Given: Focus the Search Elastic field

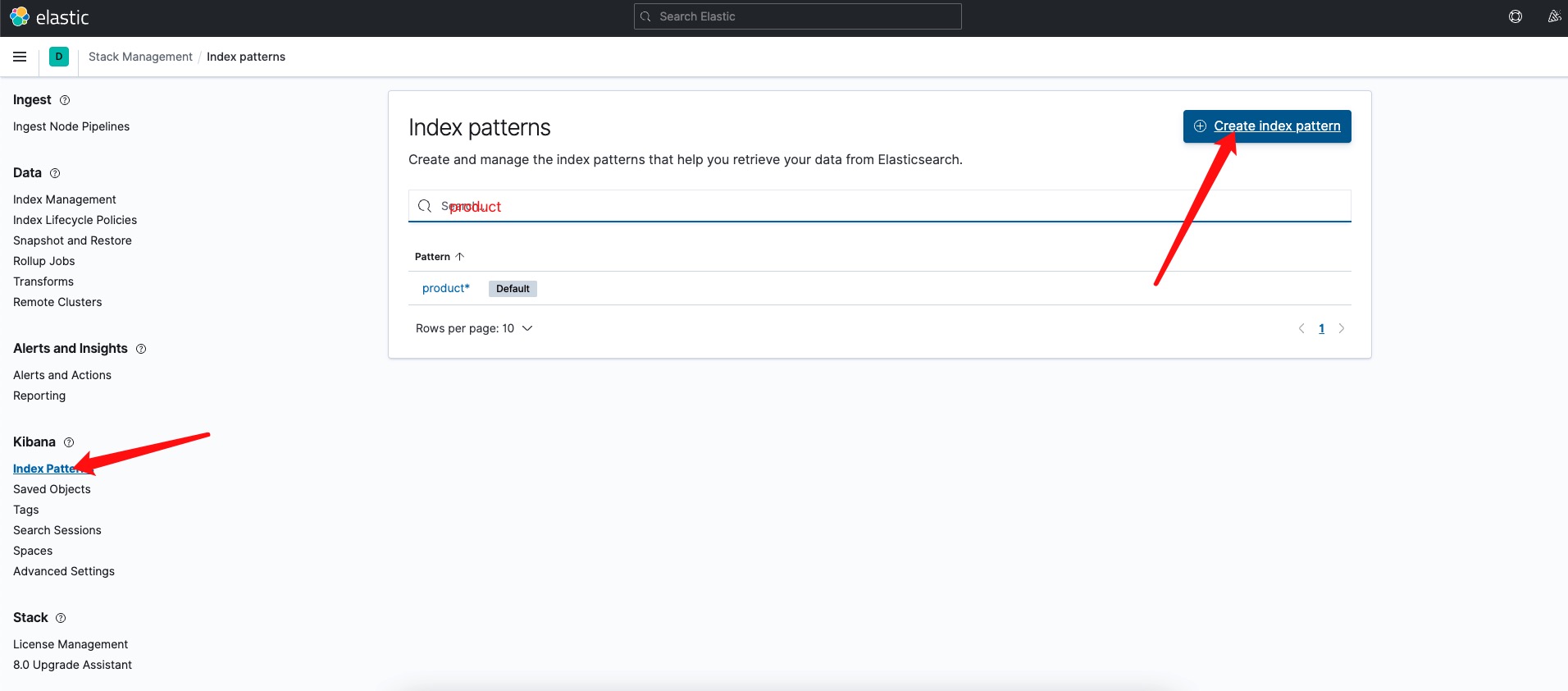Looking at the screenshot, I should pyautogui.click(x=798, y=16).
